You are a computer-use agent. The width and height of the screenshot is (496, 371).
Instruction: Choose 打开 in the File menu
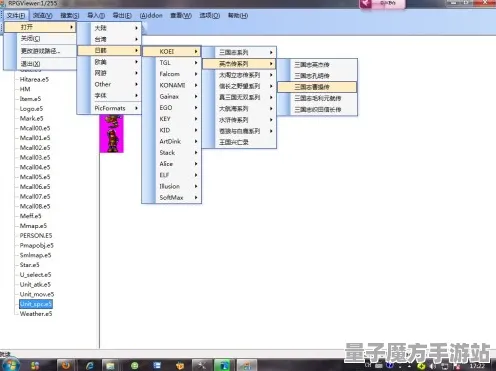point(40,27)
